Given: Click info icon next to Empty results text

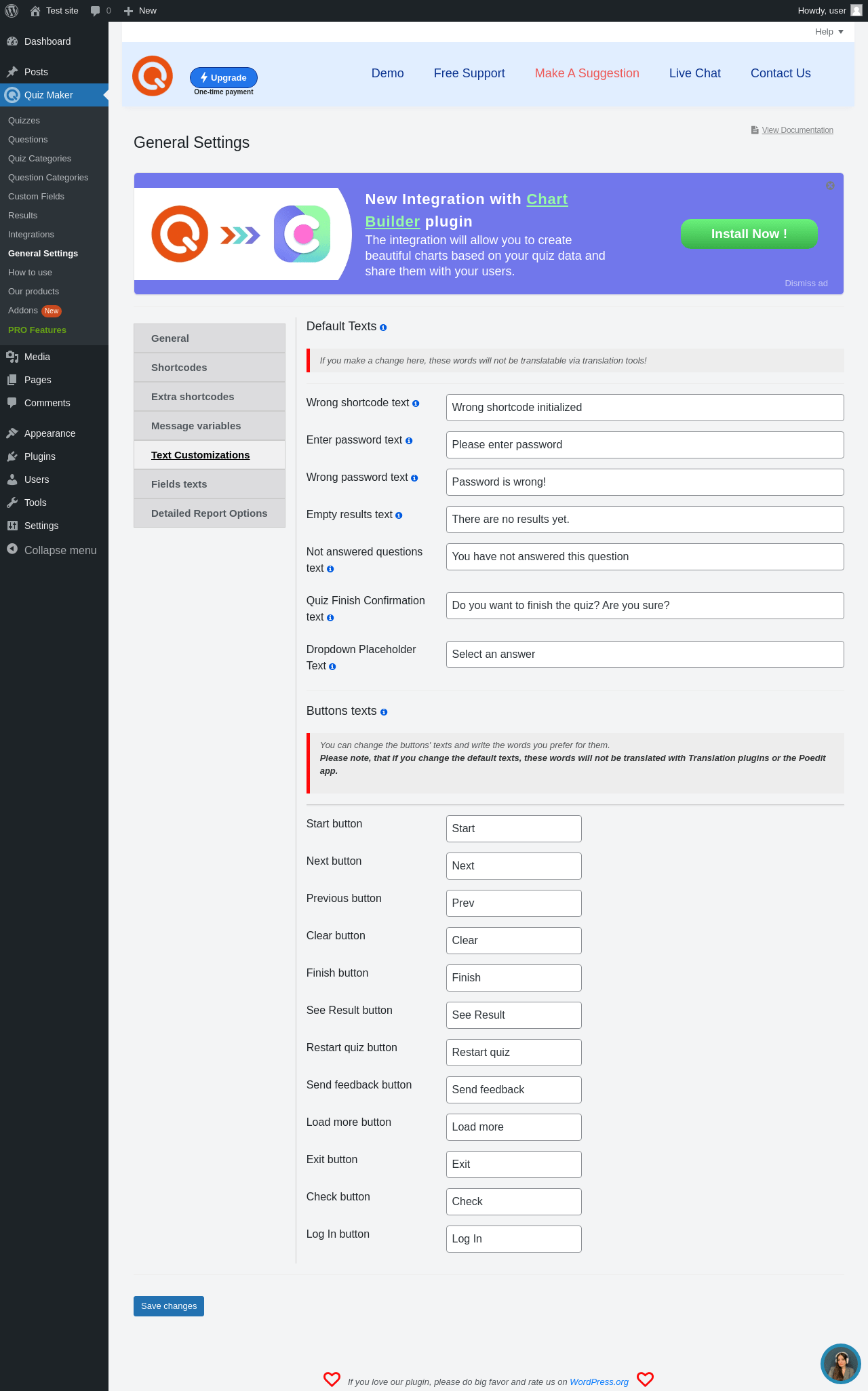Looking at the screenshot, I should coord(399,515).
